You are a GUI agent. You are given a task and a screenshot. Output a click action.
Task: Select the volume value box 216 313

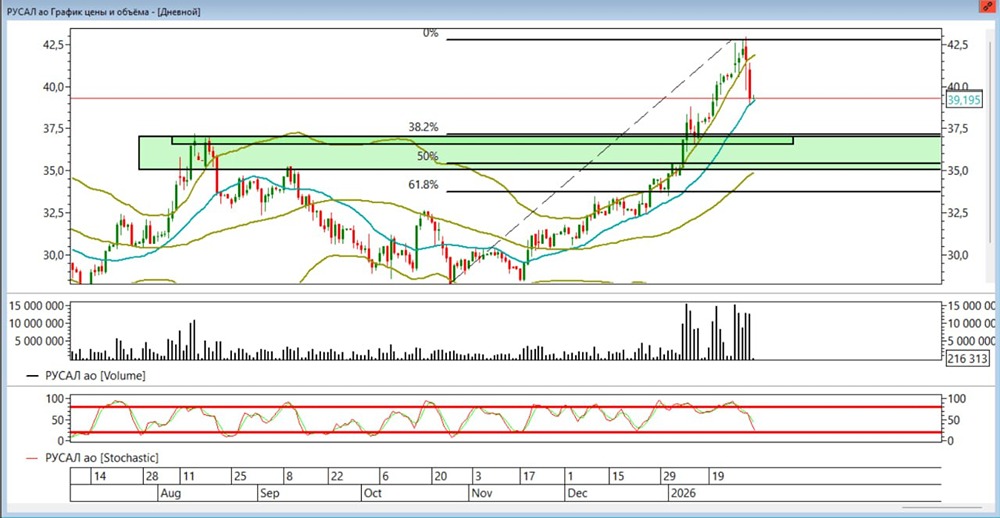pos(967,358)
